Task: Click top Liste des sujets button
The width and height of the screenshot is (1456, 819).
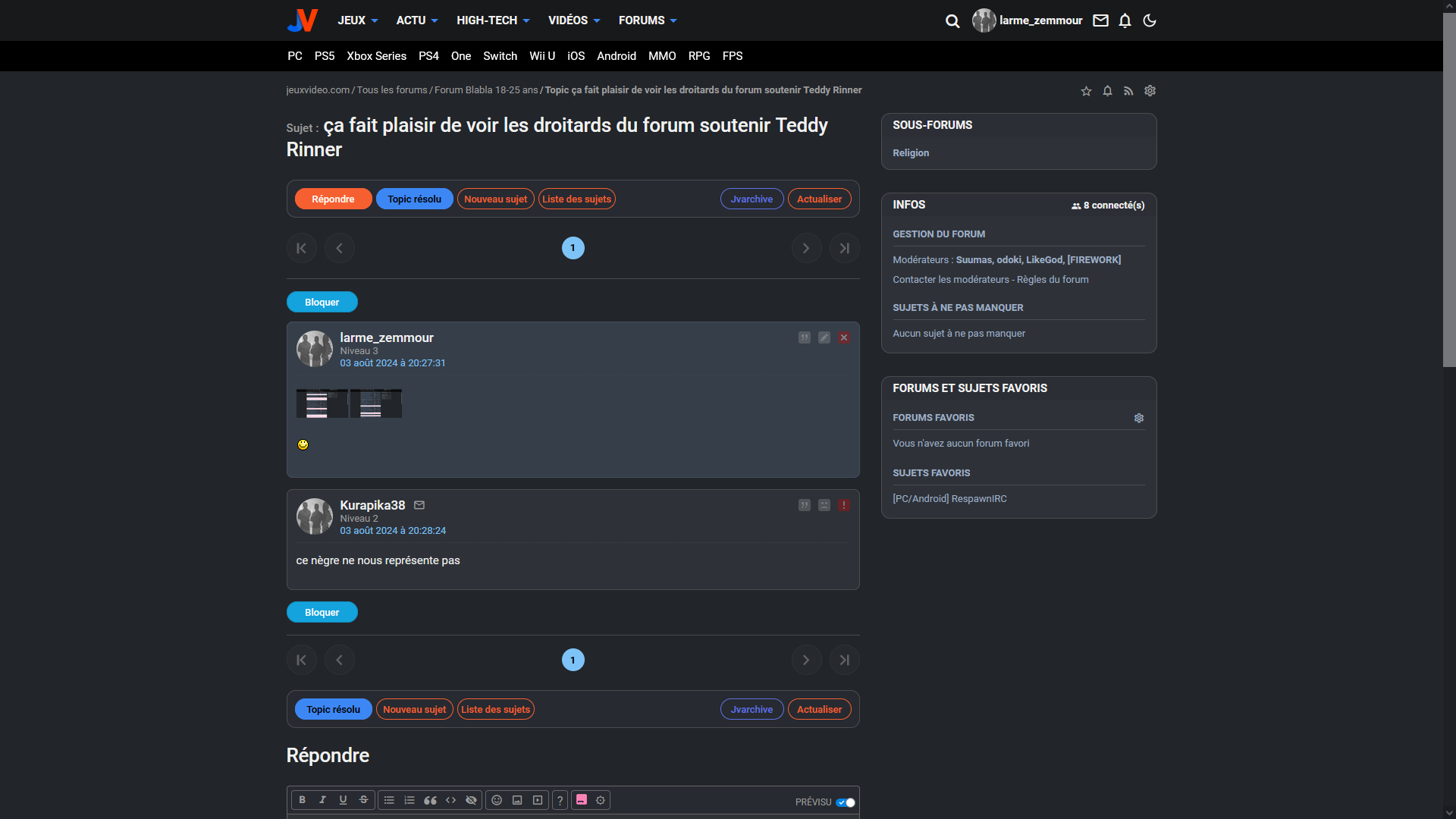Action: pyautogui.click(x=576, y=199)
